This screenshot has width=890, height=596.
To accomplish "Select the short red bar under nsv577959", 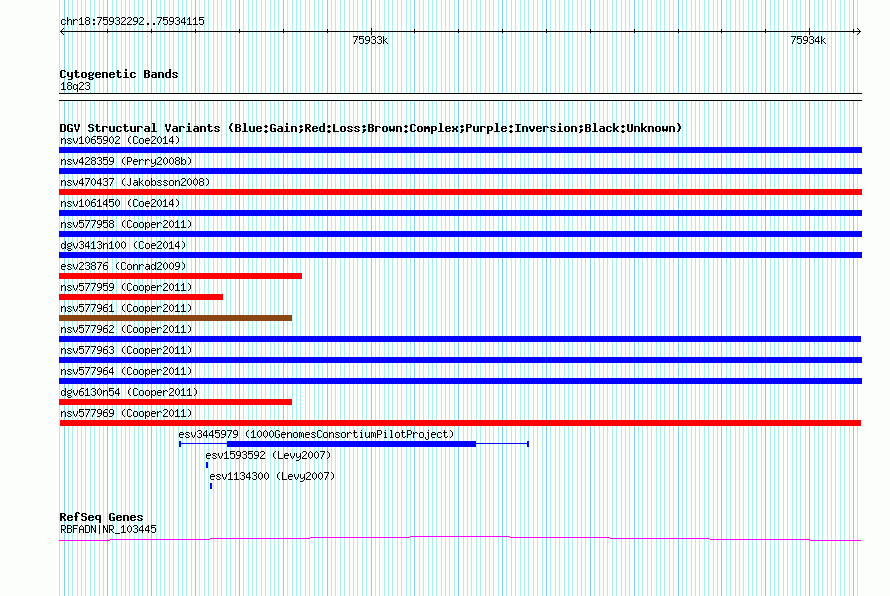I will click(x=141, y=297).
